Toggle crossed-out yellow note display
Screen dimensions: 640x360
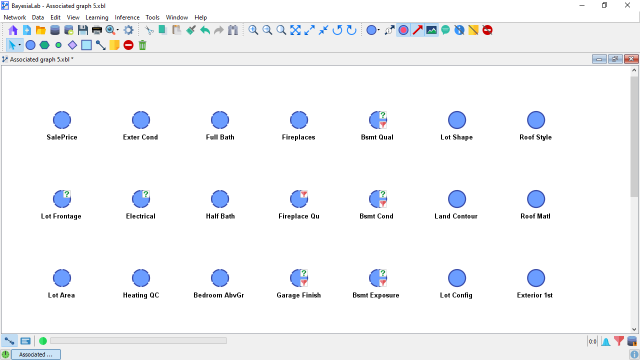click(473, 30)
